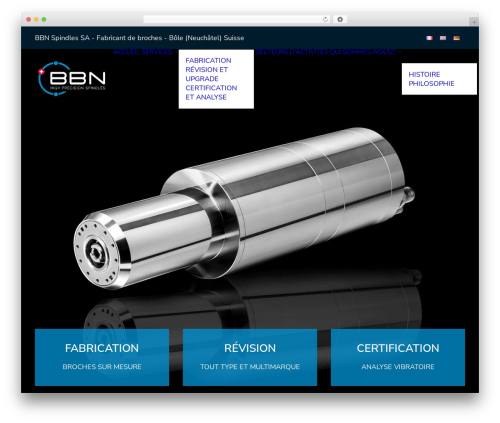Viewport: 500px width, 423px height.
Task: Click the spindle product hero image
Action: pyautogui.click(x=244, y=208)
